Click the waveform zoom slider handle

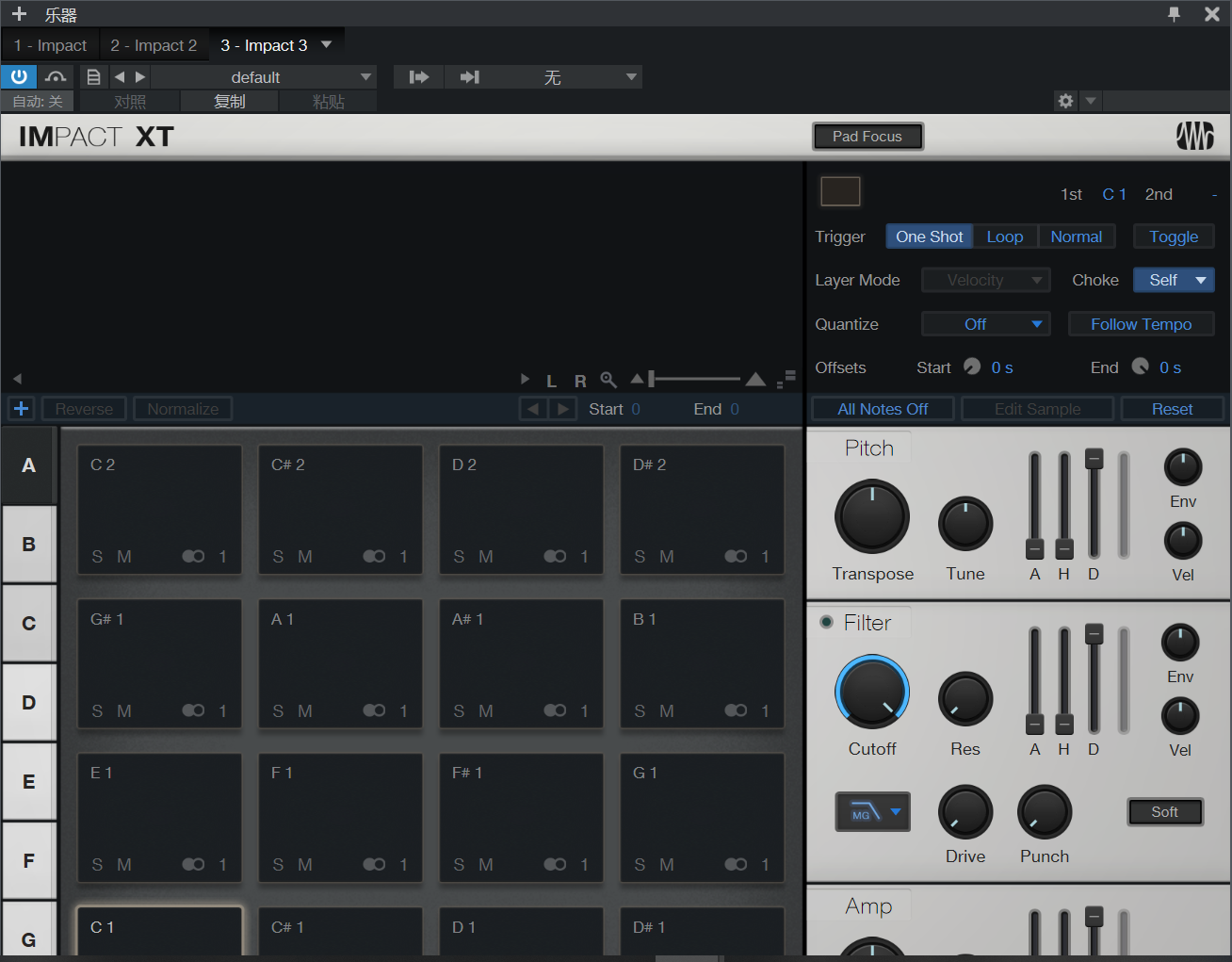tap(652, 379)
